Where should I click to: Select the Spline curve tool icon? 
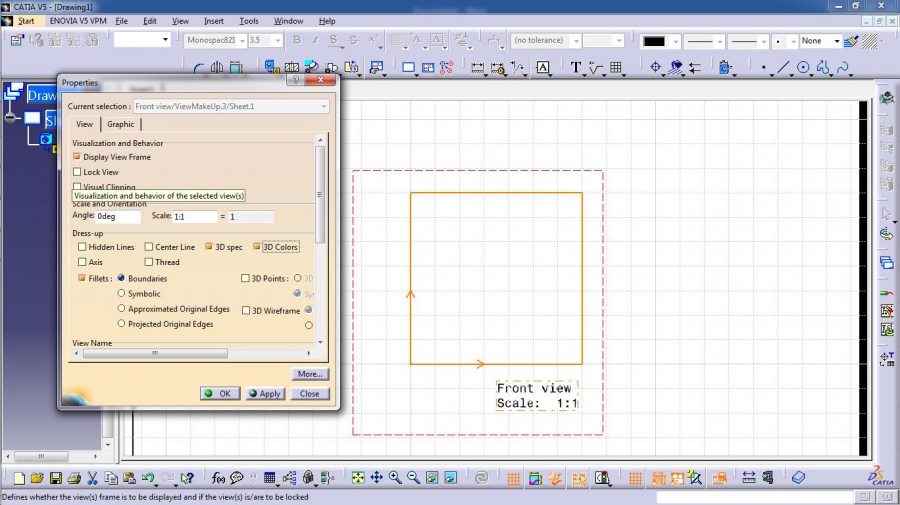pos(843,68)
